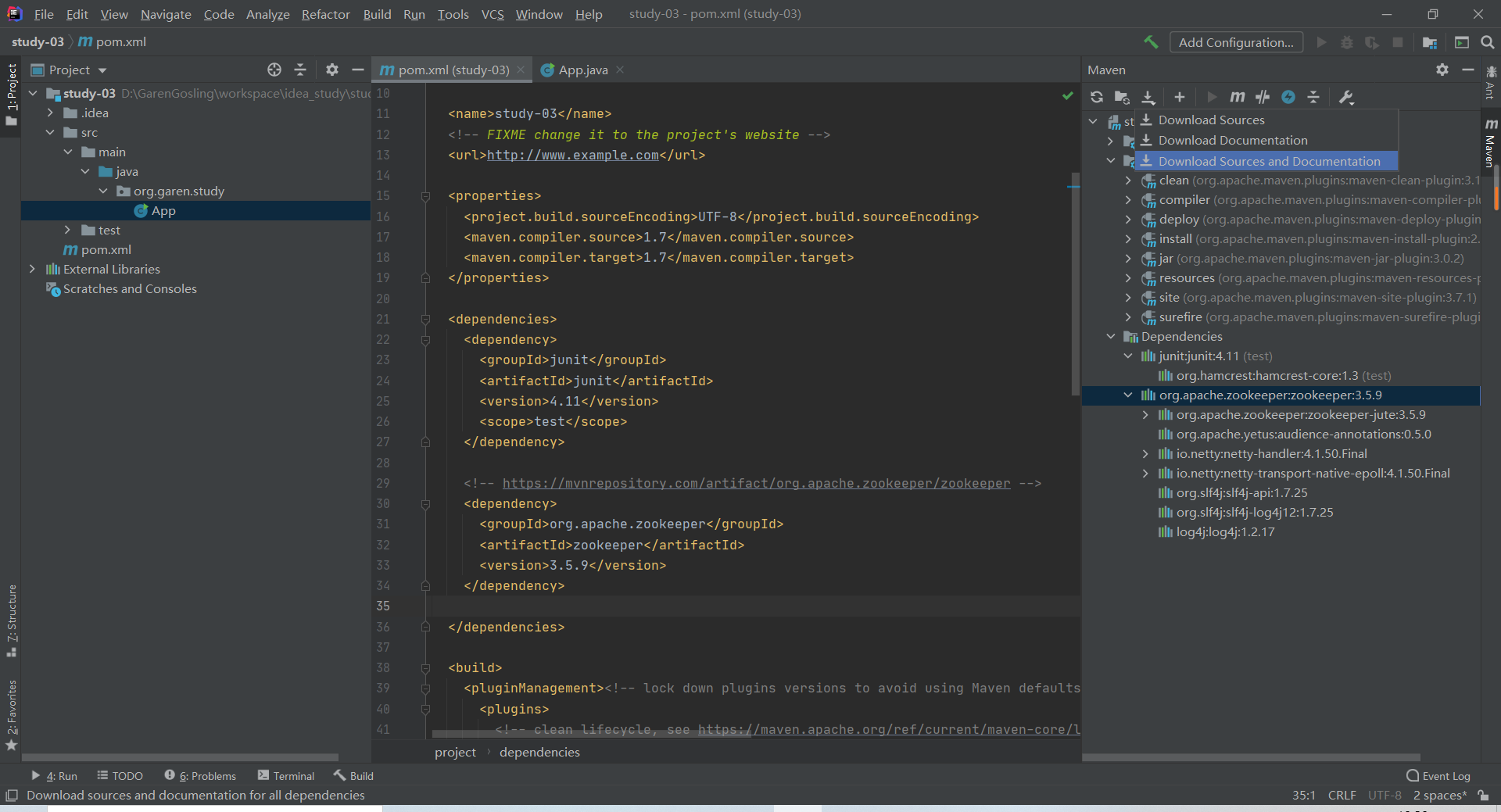Image resolution: width=1501 pixels, height=812 pixels.
Task: Click the green Build Project hammer icon
Action: pyautogui.click(x=1151, y=42)
